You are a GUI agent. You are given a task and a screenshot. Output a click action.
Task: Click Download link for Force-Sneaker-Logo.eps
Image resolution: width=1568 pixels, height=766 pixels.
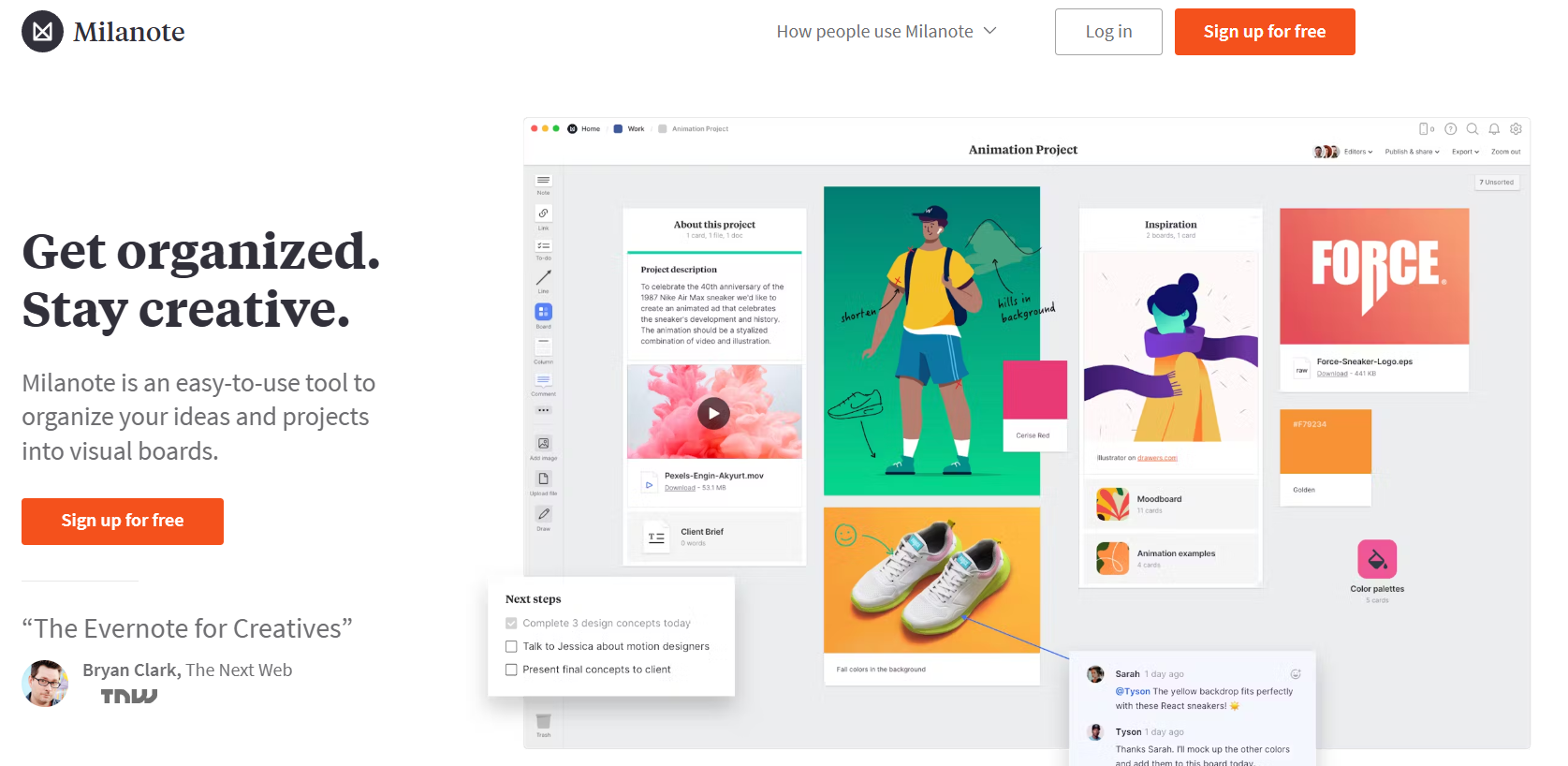click(x=1332, y=374)
